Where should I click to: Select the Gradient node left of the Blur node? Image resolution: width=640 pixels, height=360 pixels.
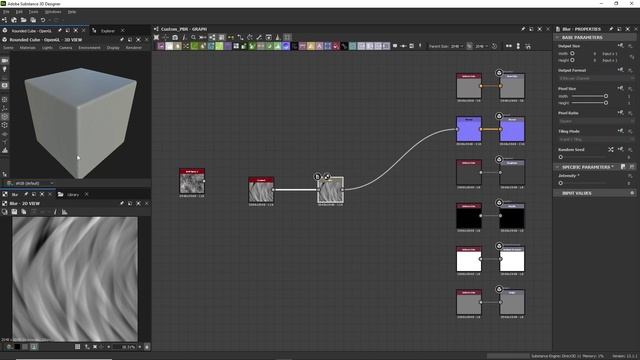261,190
